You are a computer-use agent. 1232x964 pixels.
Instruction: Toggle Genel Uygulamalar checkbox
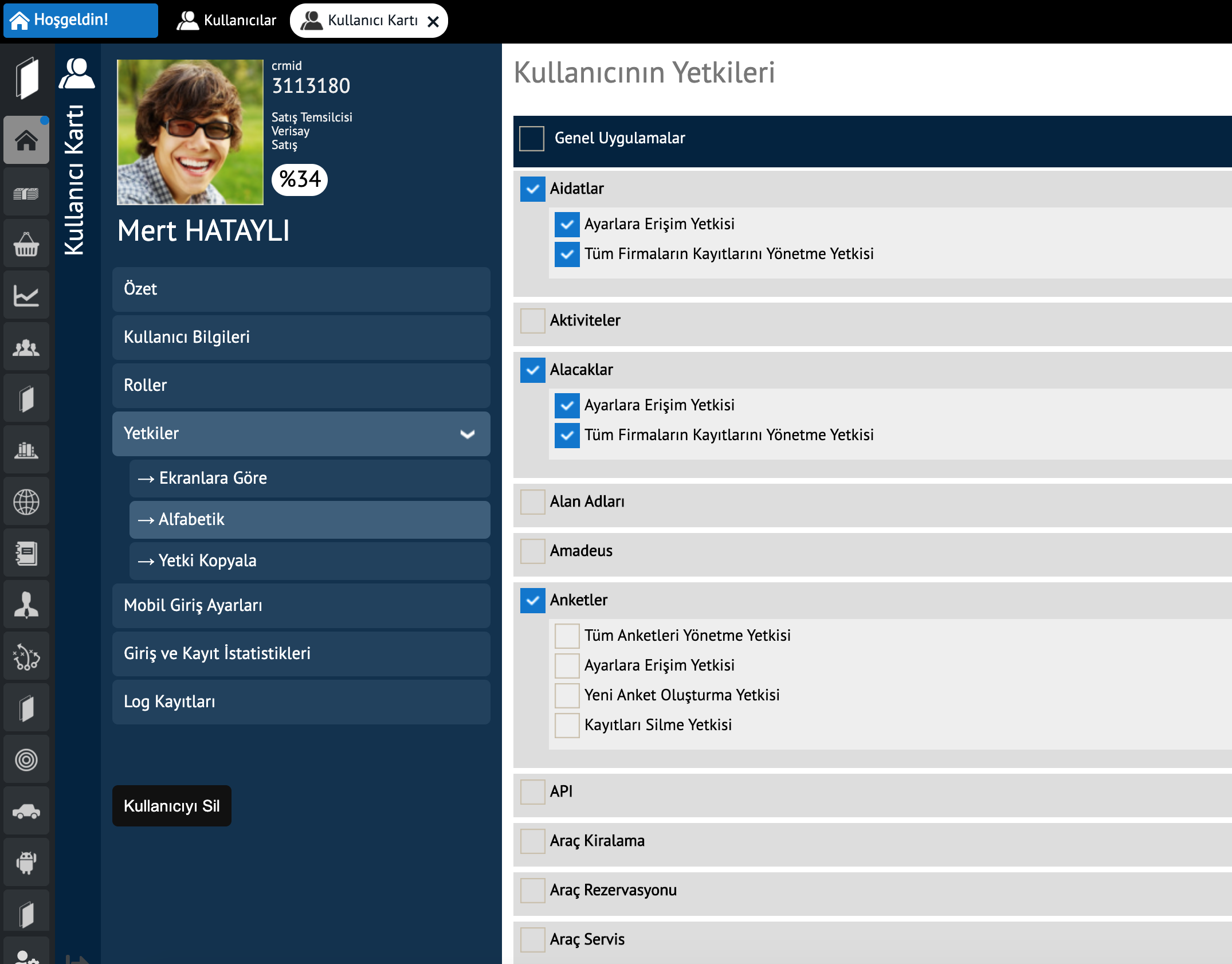click(532, 138)
